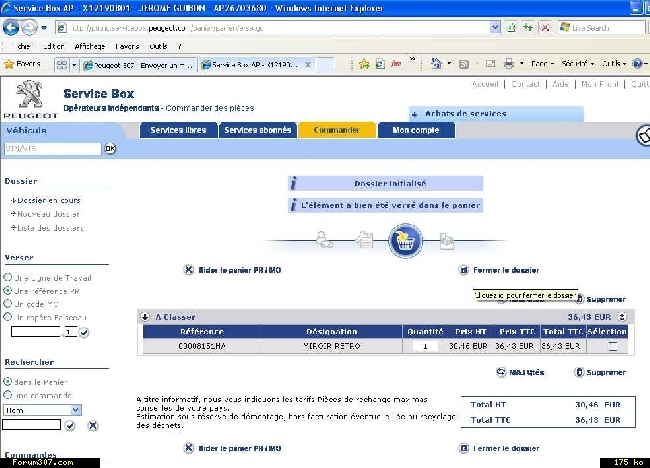The width and height of the screenshot is (650, 468).
Task: Click the quantity field for MIRROR RETRO
Action: (425, 346)
